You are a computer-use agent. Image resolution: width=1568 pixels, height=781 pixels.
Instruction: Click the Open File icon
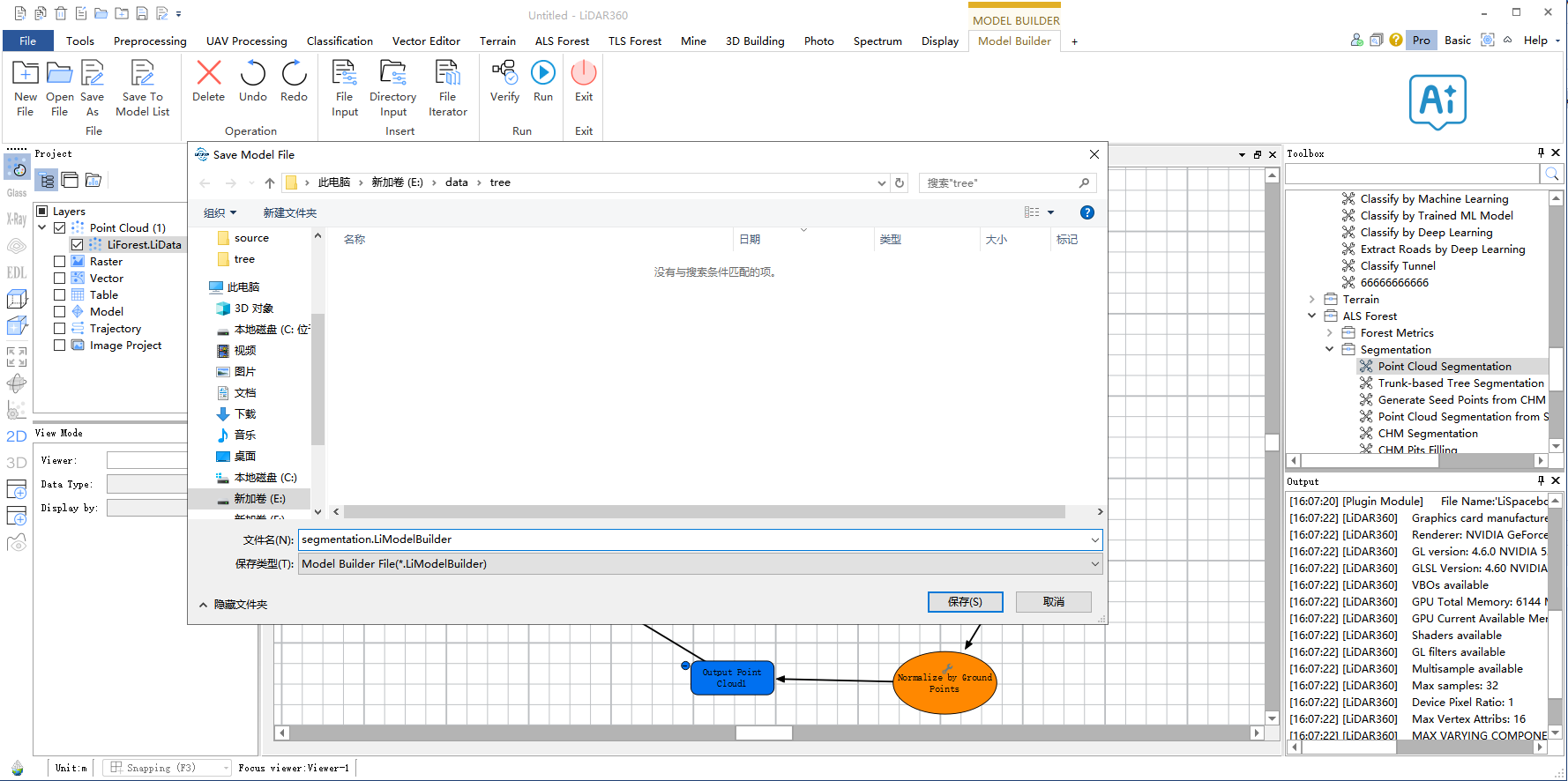(59, 73)
